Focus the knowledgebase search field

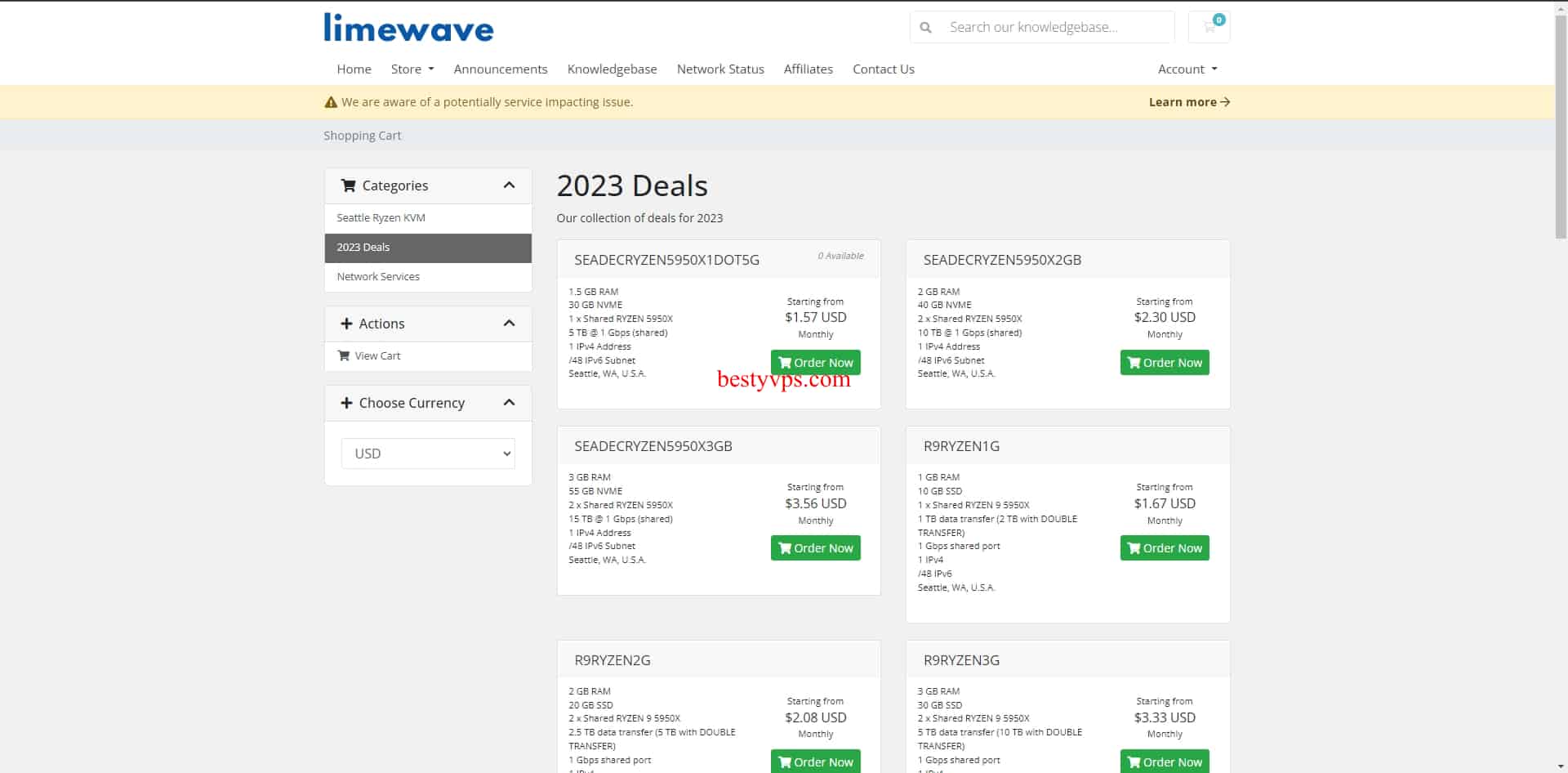click(1053, 28)
